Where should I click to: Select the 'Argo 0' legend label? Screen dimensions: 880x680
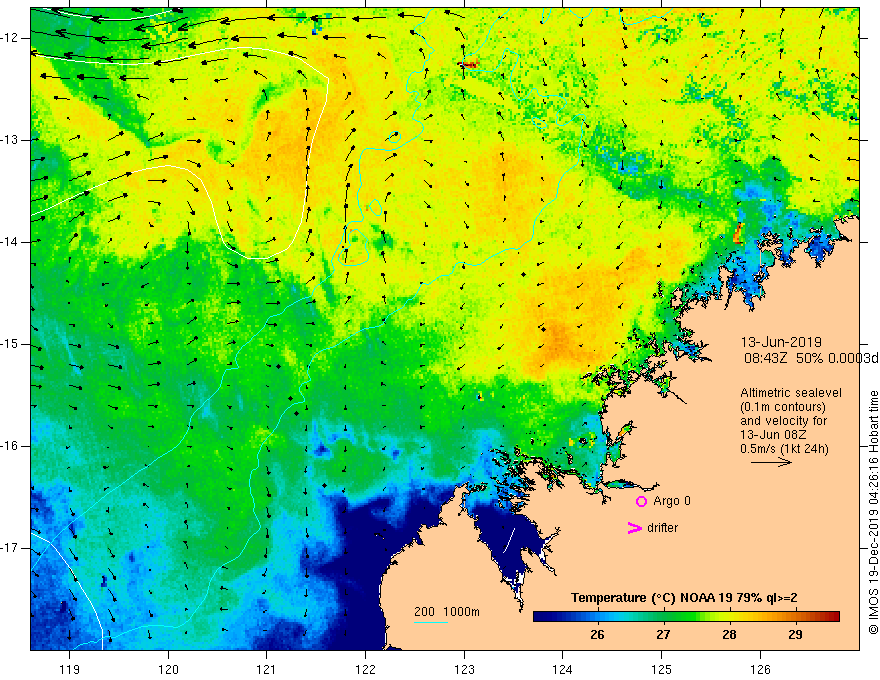672,501
